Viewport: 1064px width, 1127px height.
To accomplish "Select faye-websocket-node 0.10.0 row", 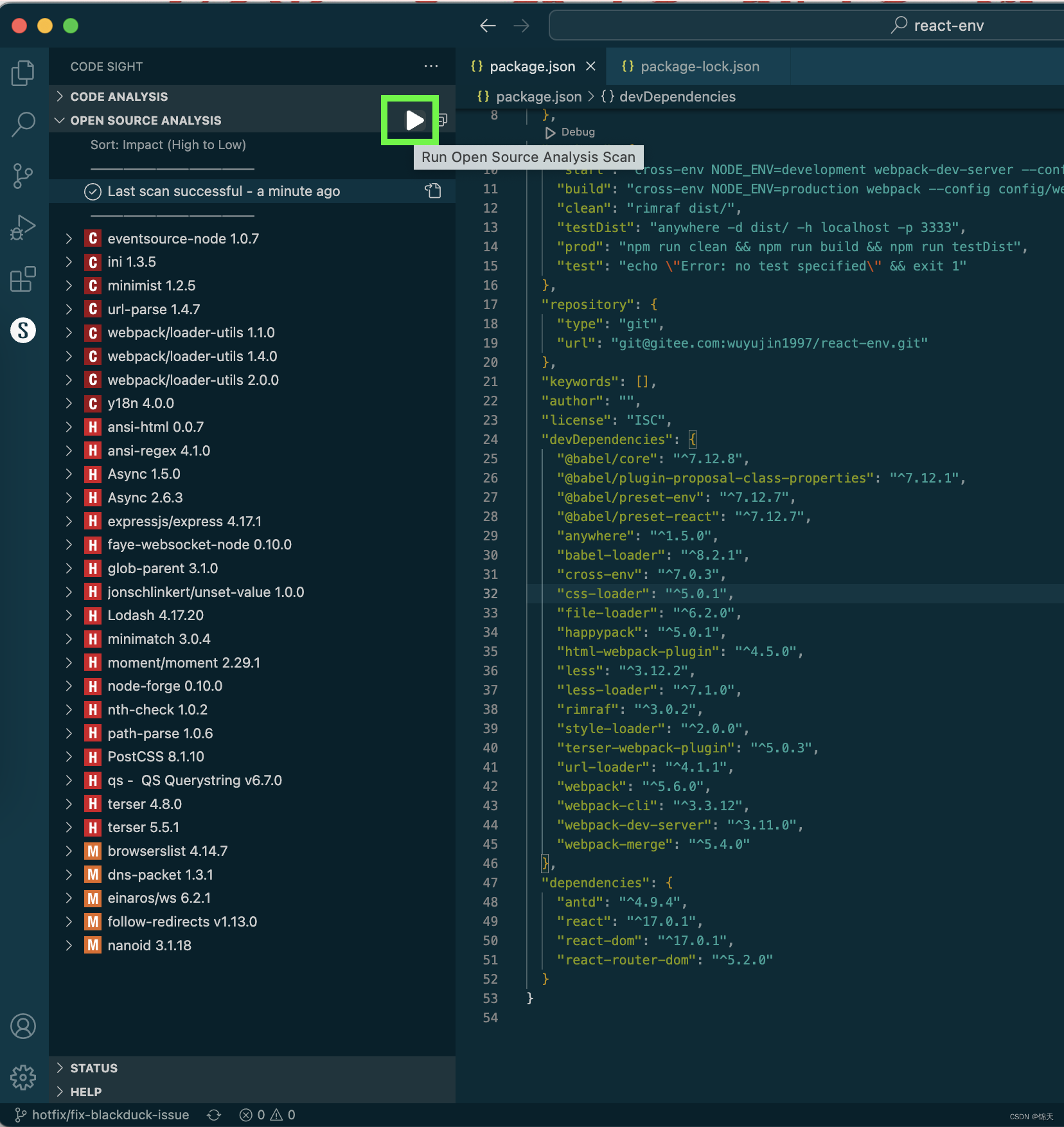I will pos(252,545).
